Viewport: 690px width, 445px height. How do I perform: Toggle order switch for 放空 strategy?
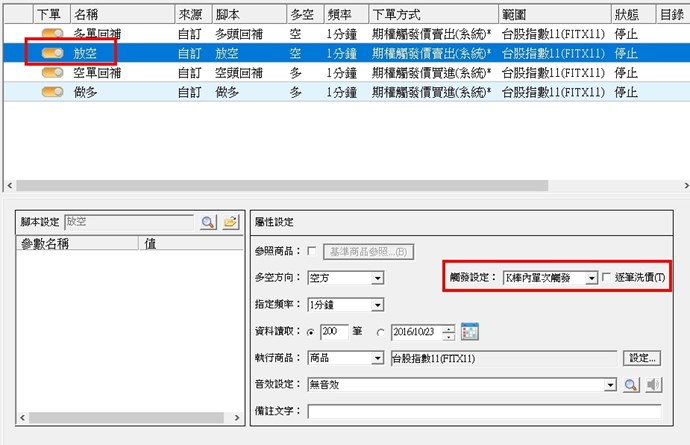click(53, 52)
